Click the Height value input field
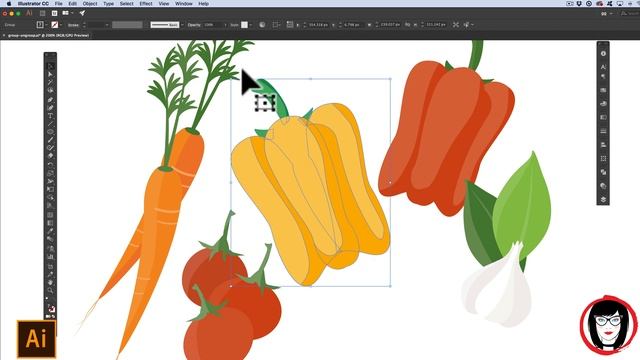 (x=436, y=25)
